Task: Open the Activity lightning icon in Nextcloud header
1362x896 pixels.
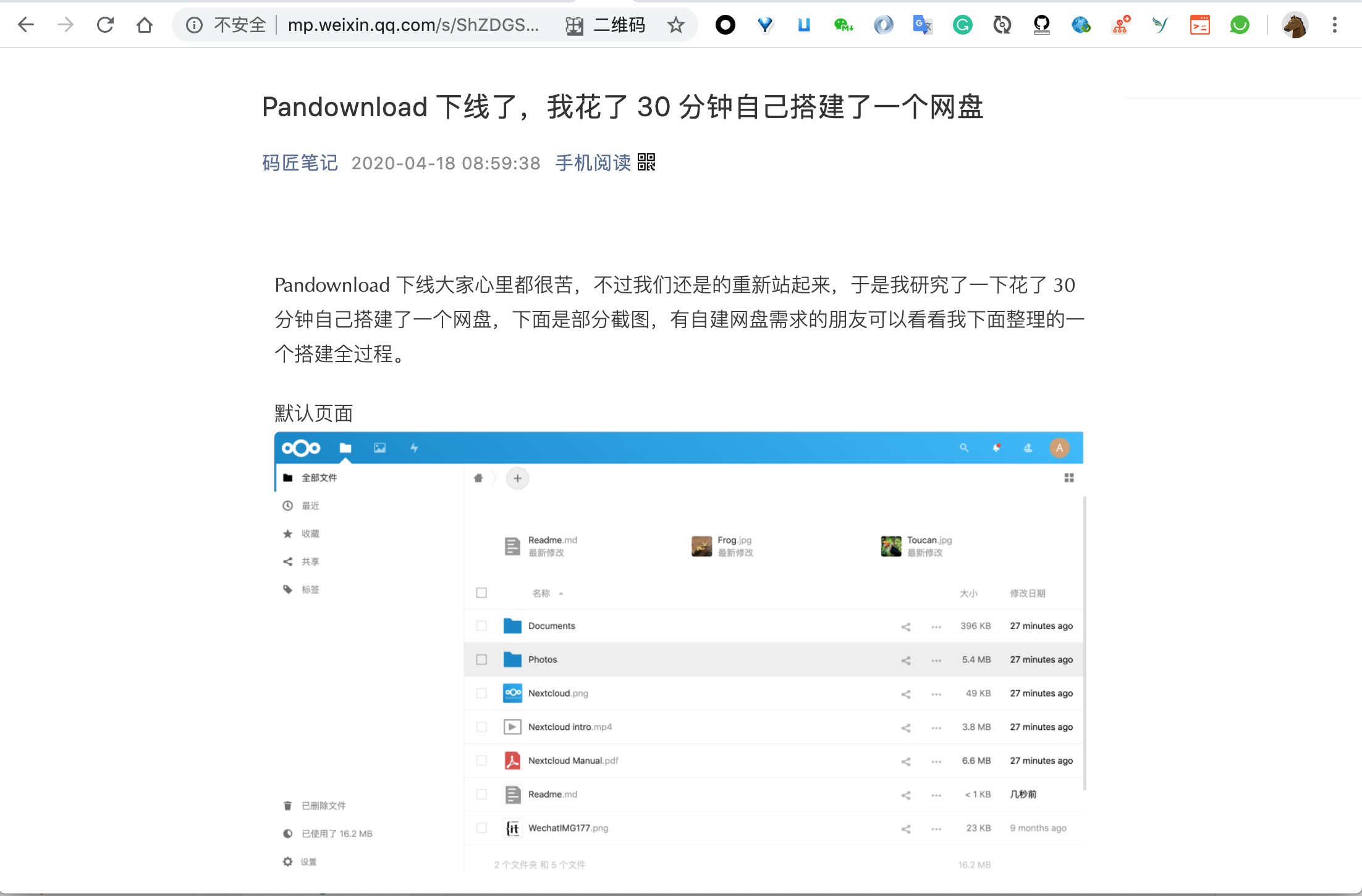Action: (x=414, y=448)
